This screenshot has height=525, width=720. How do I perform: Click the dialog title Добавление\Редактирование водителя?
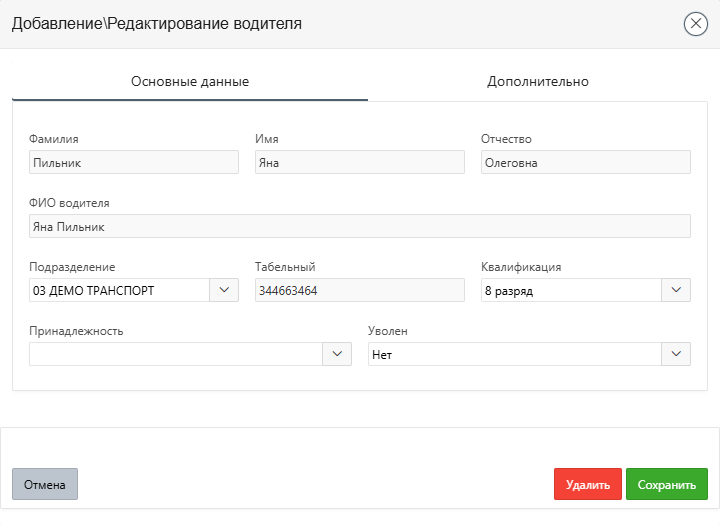coord(157,23)
